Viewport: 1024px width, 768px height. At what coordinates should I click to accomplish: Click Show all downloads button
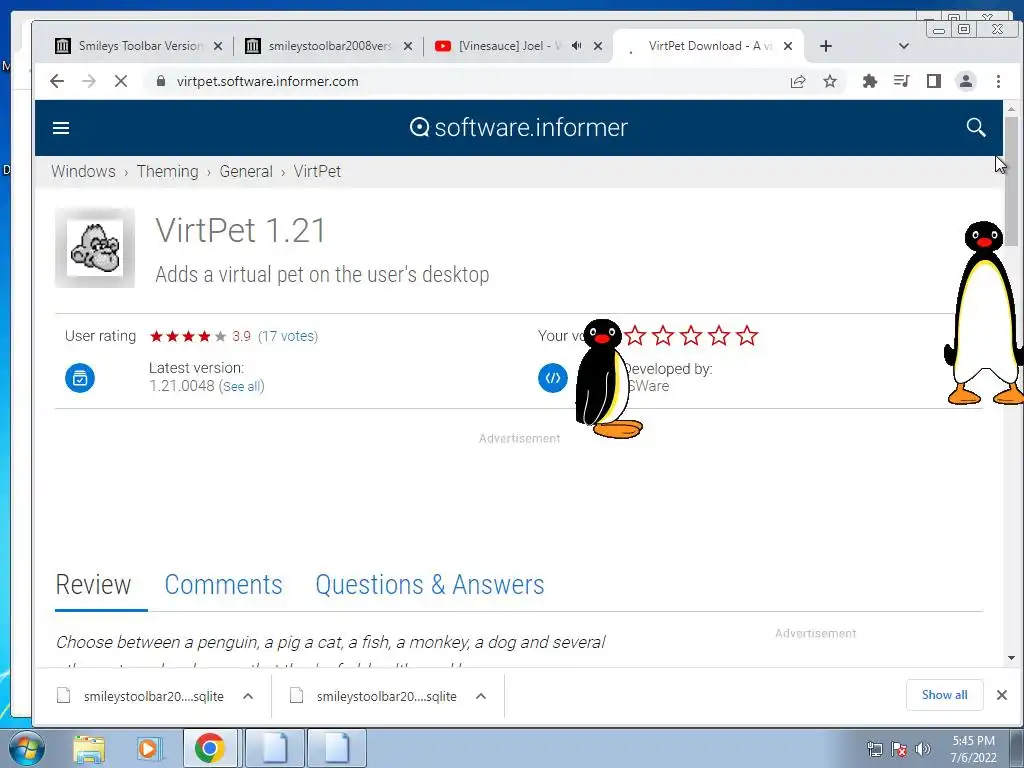pos(944,695)
